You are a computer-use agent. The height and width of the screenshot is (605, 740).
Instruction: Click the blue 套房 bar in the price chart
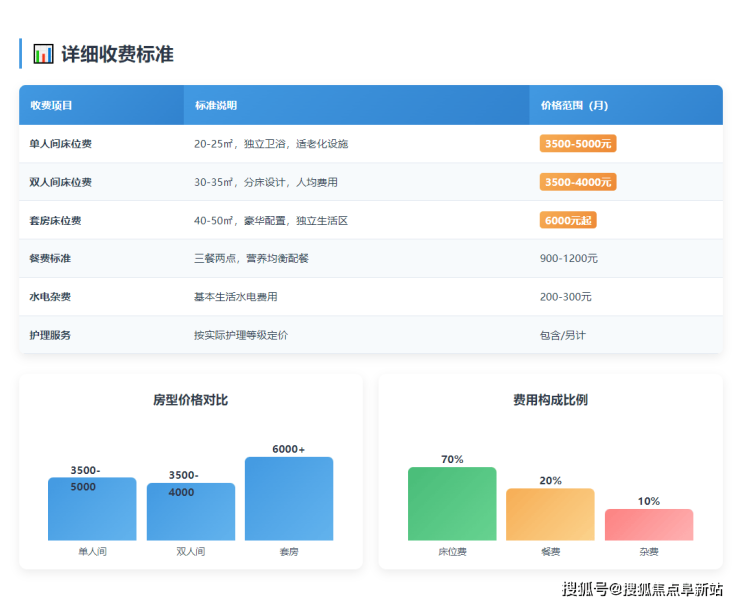(289, 499)
